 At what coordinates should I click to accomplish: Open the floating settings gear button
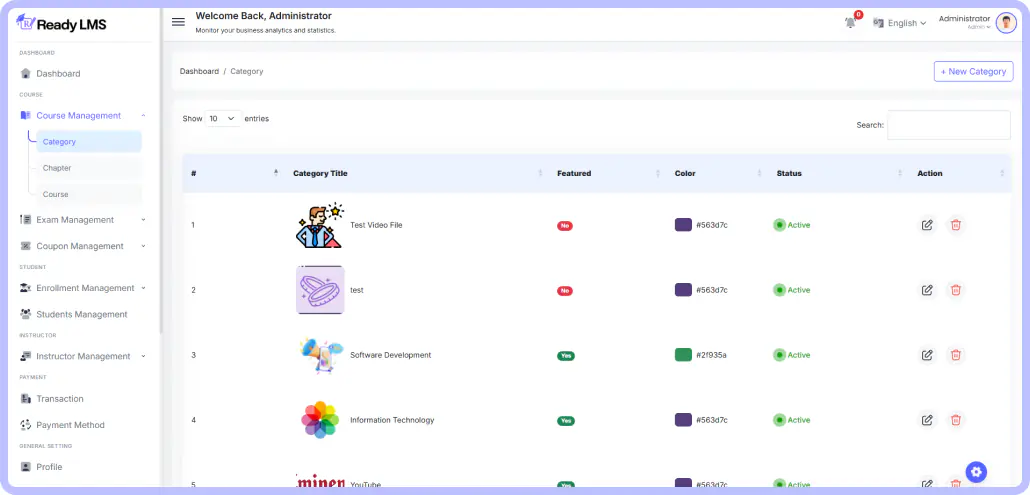point(976,472)
